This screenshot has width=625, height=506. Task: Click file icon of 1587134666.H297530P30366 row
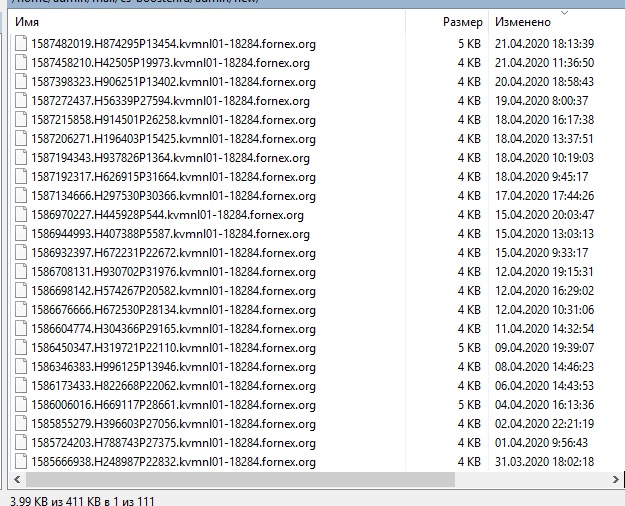tap(21, 196)
